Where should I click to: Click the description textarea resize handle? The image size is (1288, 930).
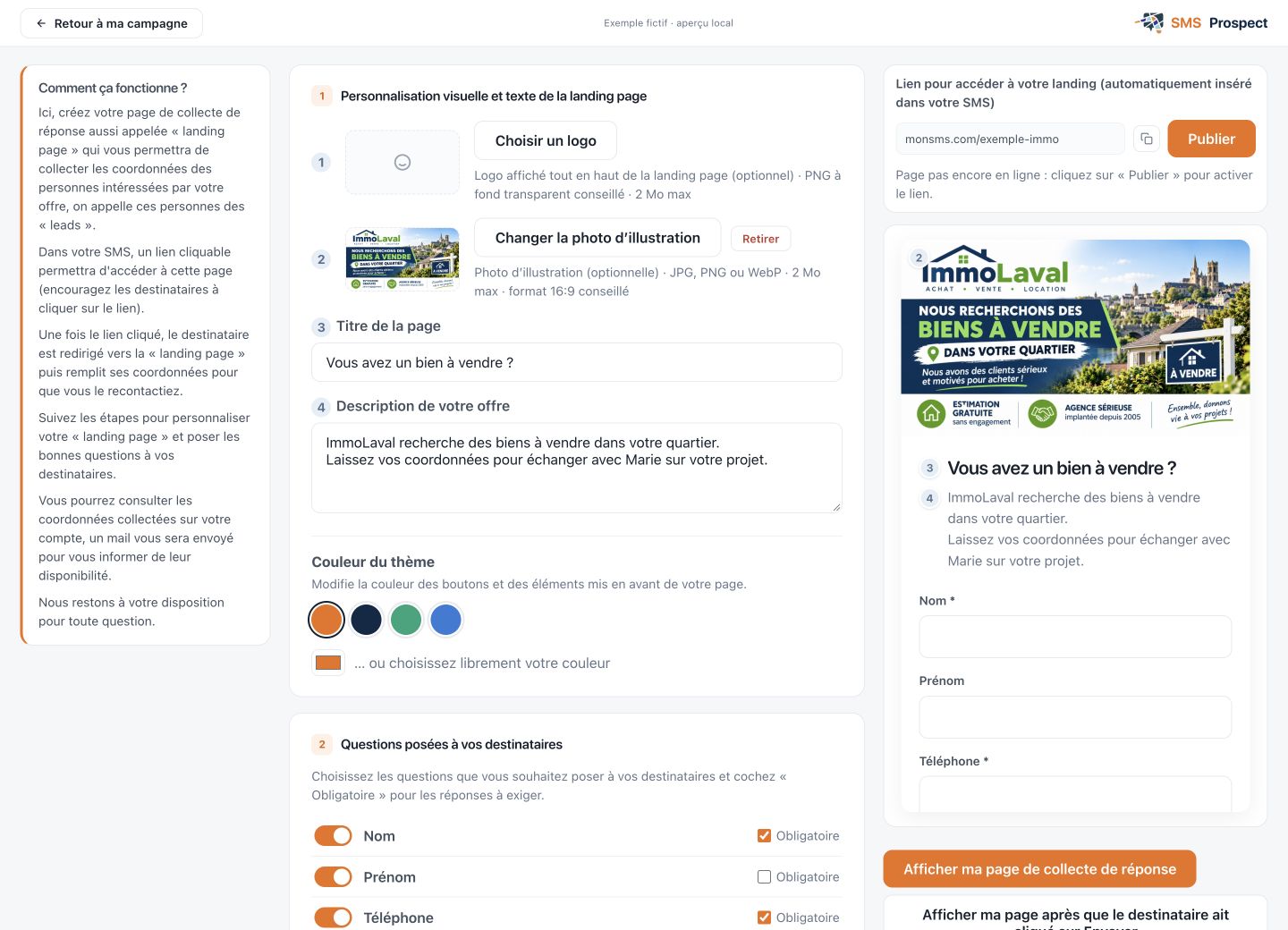[836, 507]
